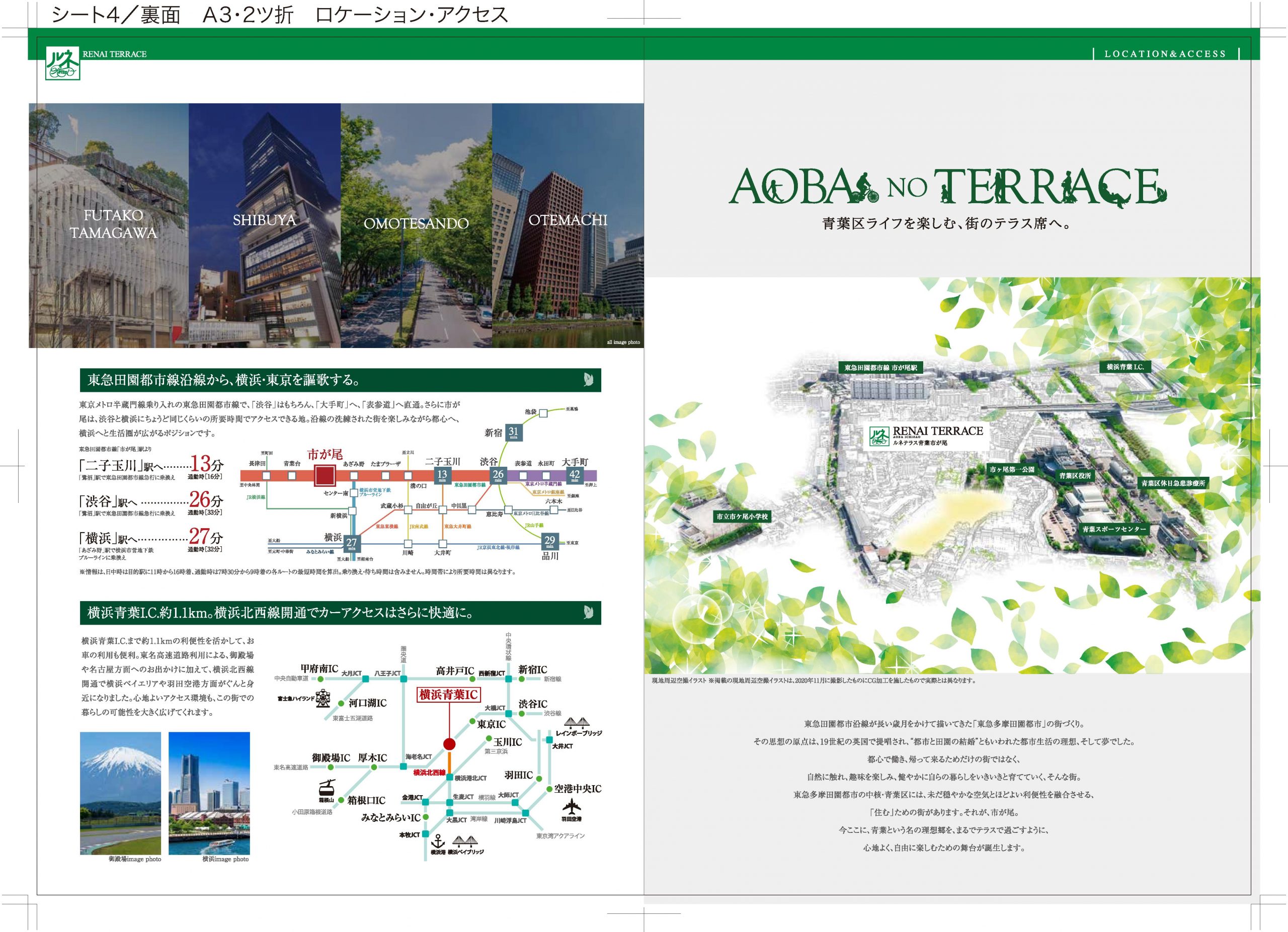This screenshot has width=1288, height=932.
Task: Click the 横浜青葉IC red boxed label
Action: pyautogui.click(x=449, y=695)
